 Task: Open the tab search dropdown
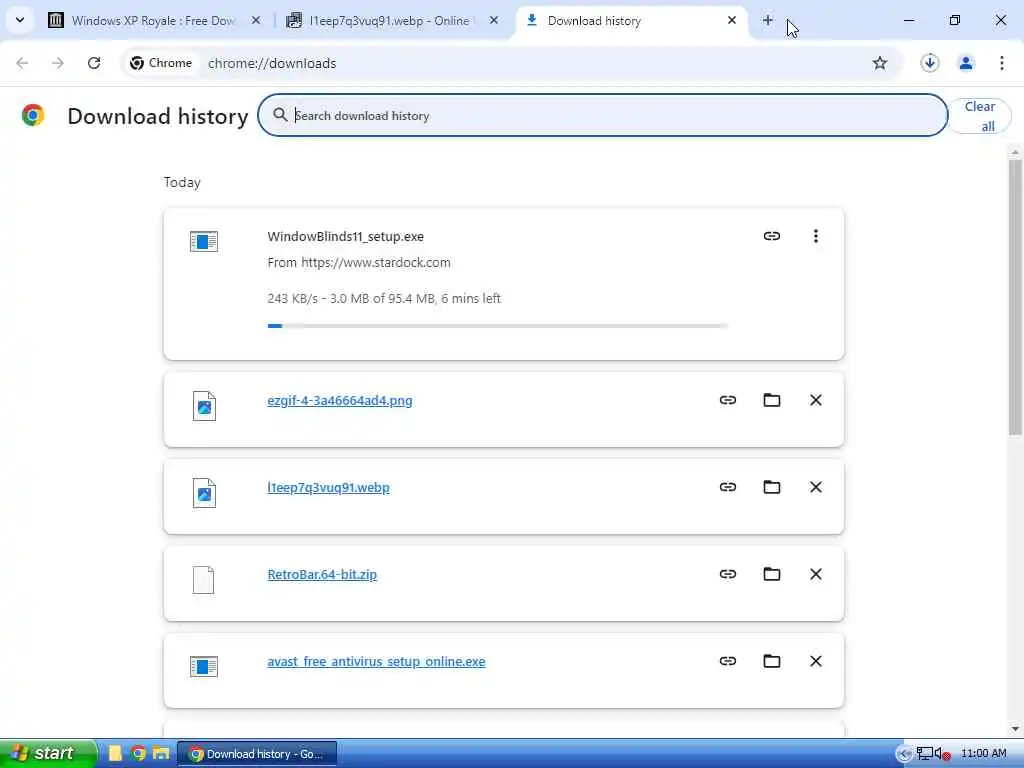point(20,20)
